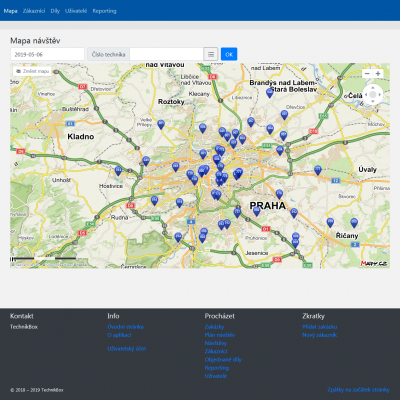Click Zpátky na začátek stránky link
Screen dimensions: 400x400
[358, 390]
